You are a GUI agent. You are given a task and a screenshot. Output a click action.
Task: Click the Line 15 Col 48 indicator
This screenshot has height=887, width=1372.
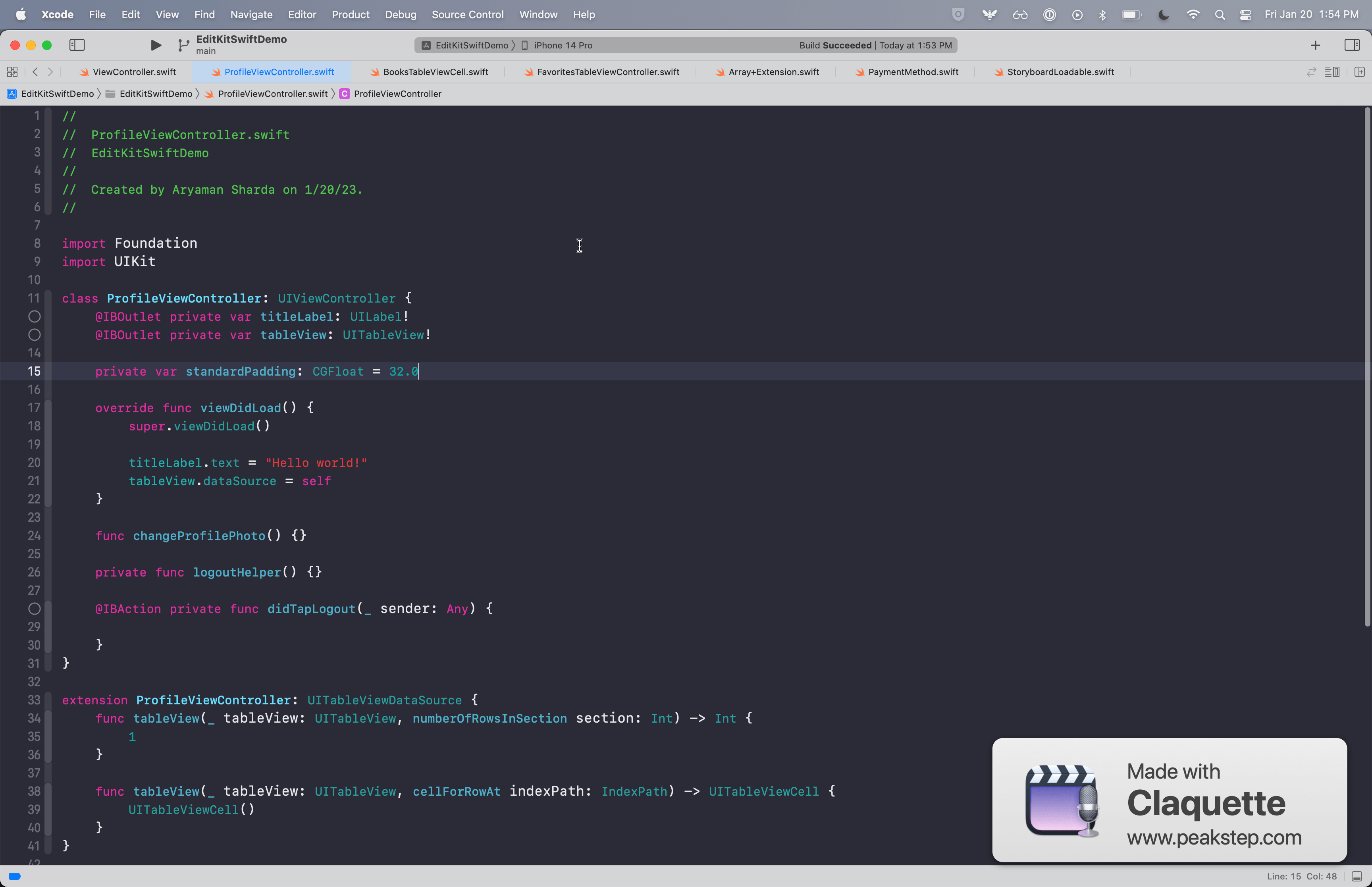point(1302,876)
